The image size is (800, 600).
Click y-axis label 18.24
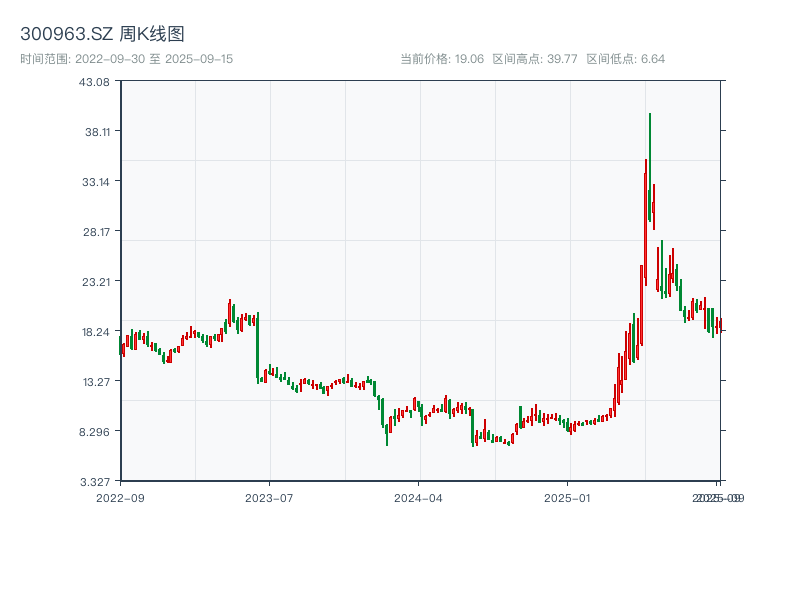(96, 332)
